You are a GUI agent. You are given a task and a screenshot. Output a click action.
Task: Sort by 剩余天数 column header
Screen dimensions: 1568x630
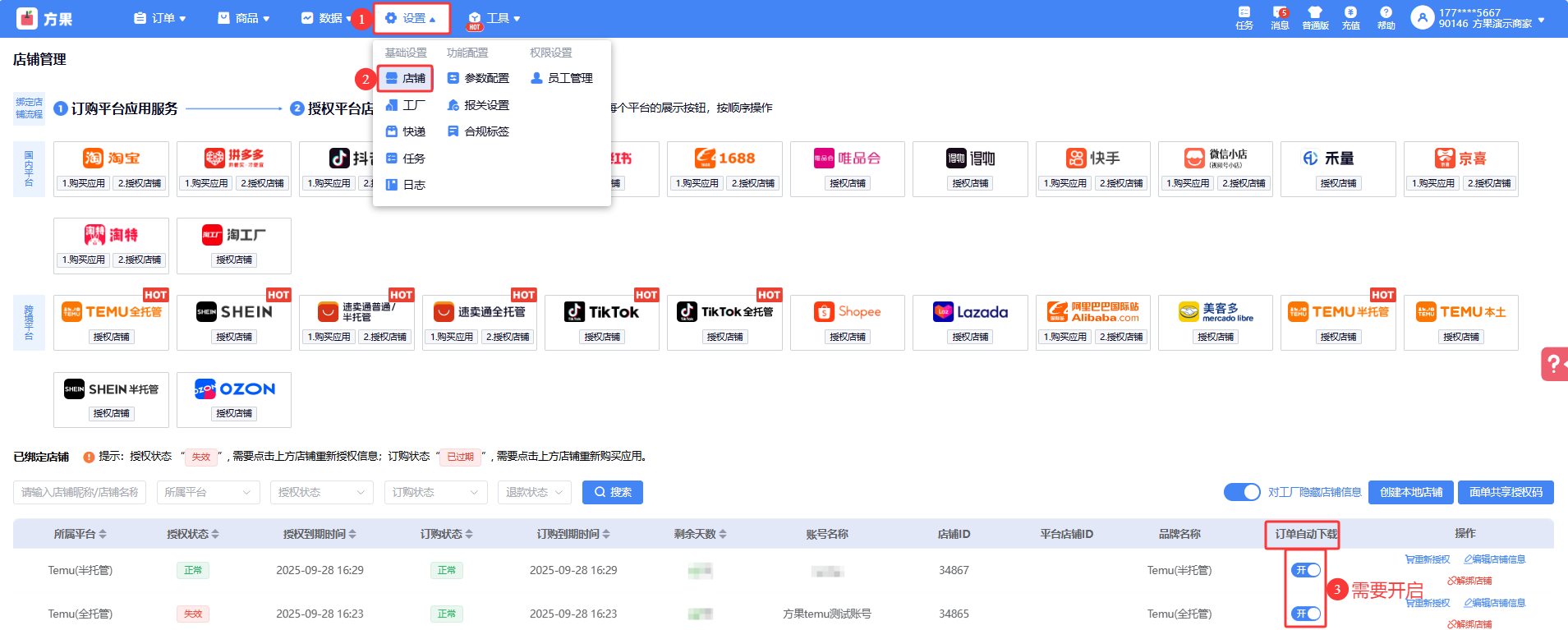point(700,534)
